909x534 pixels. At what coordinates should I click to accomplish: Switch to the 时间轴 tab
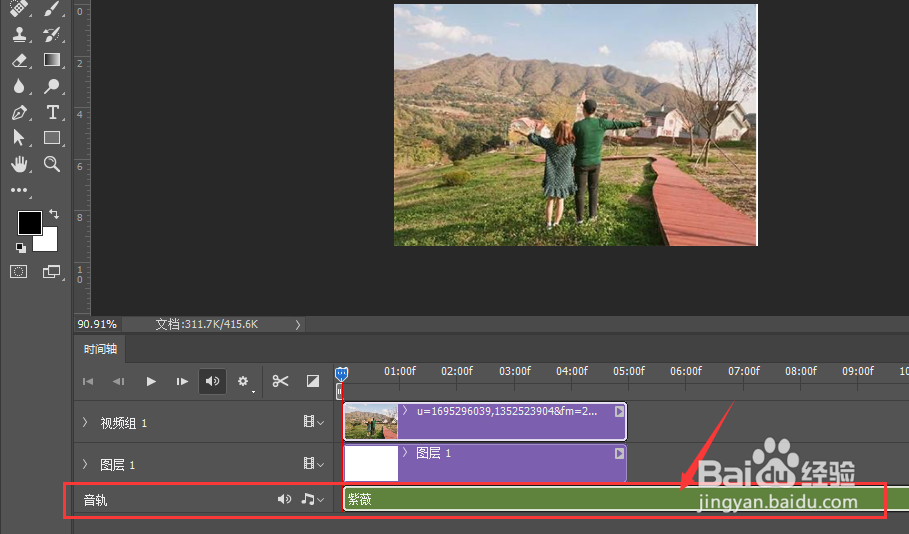[100, 349]
